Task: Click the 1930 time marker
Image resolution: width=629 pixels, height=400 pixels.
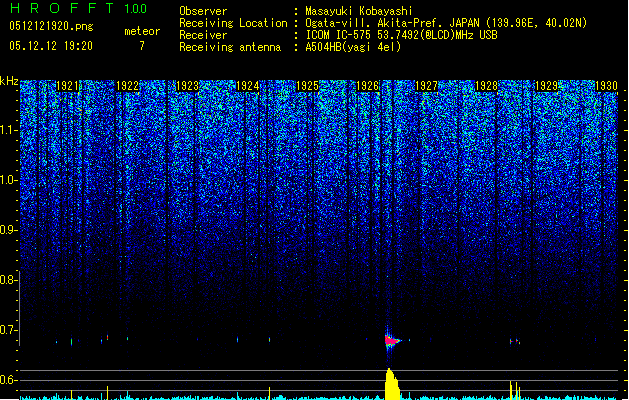Action: (x=606, y=86)
